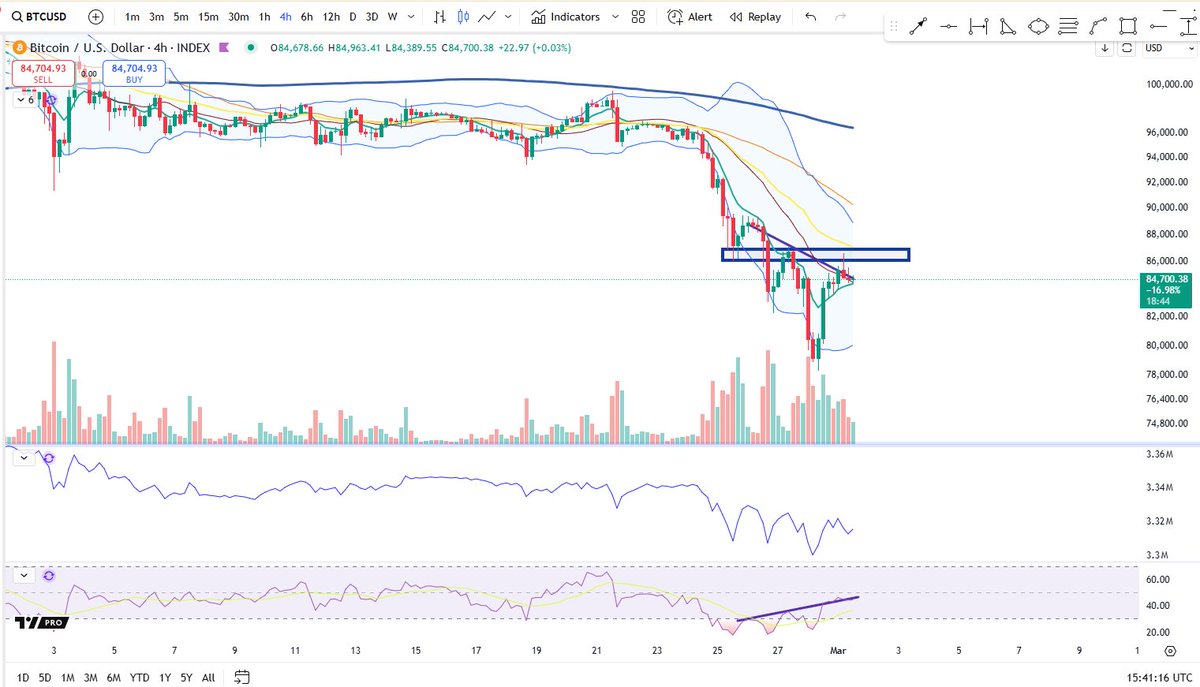Open the Go to Date calendar
This screenshot has width=1200, height=687.
[240, 678]
